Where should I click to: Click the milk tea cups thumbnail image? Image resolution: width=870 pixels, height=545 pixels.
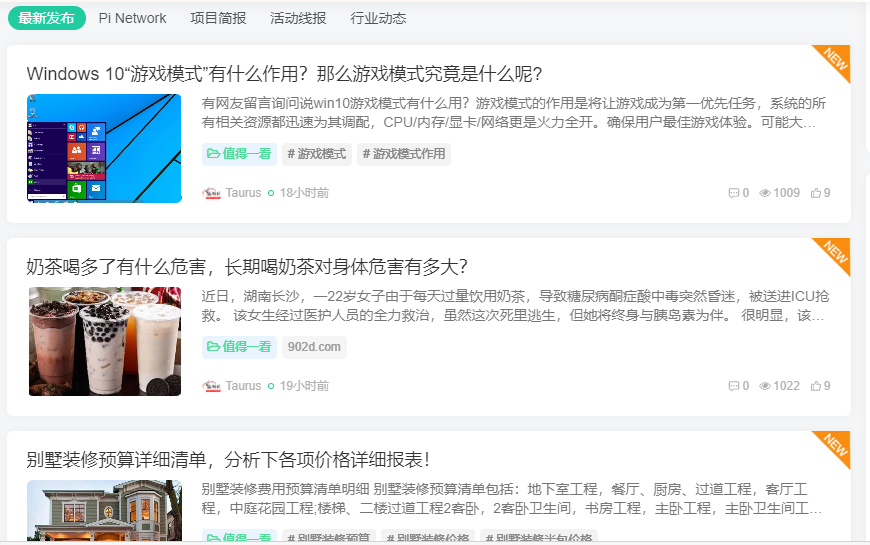104,341
